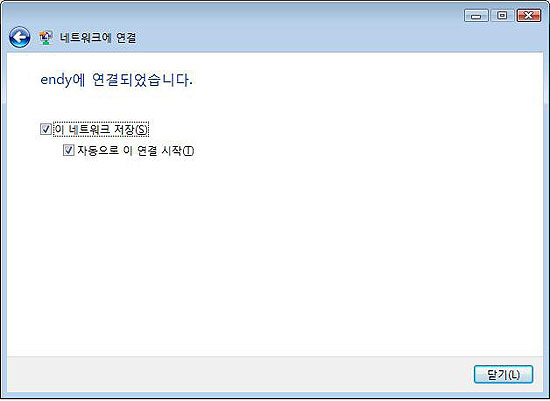Screen dimensions: 550x401
Task: Close the window with the red X
Action: point(529,16)
